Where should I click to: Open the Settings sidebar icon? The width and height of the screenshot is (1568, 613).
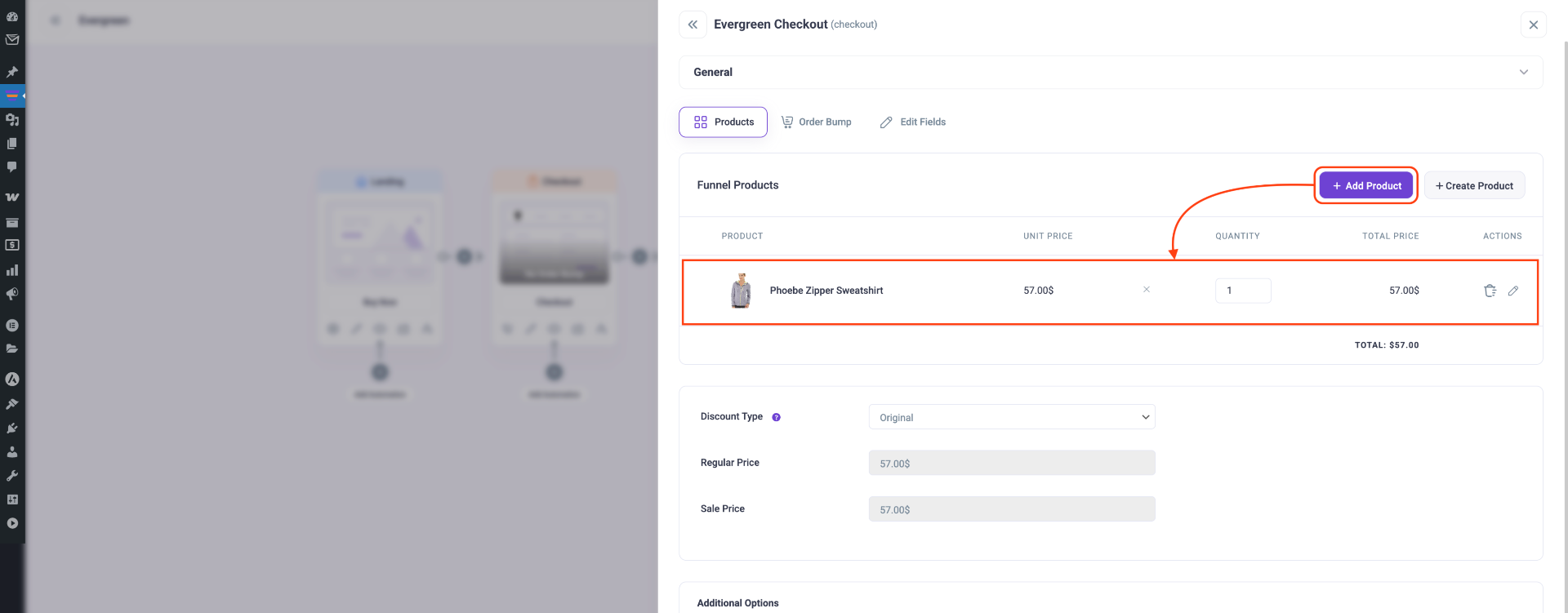tap(12, 500)
